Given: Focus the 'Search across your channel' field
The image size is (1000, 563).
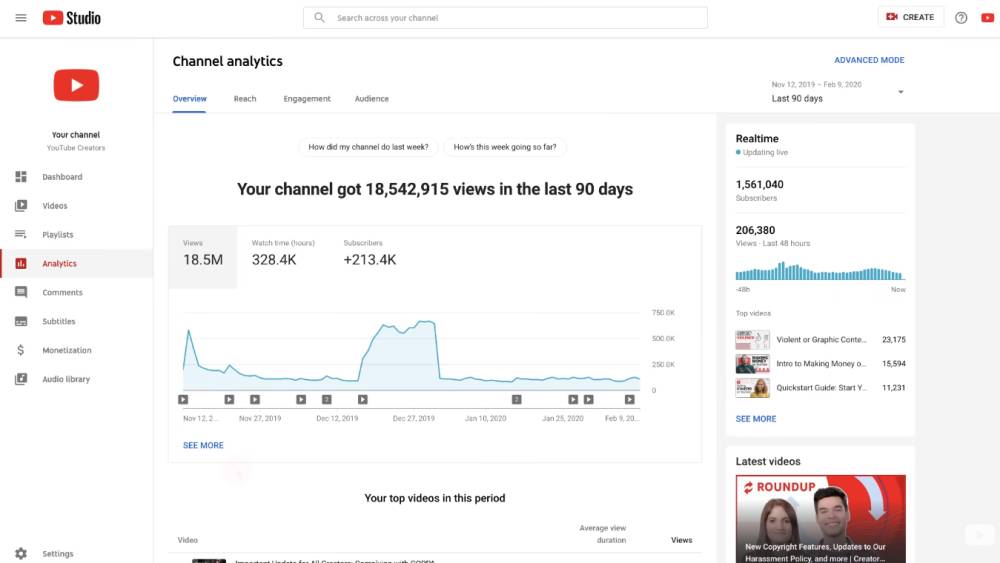Looking at the screenshot, I should coord(505,18).
